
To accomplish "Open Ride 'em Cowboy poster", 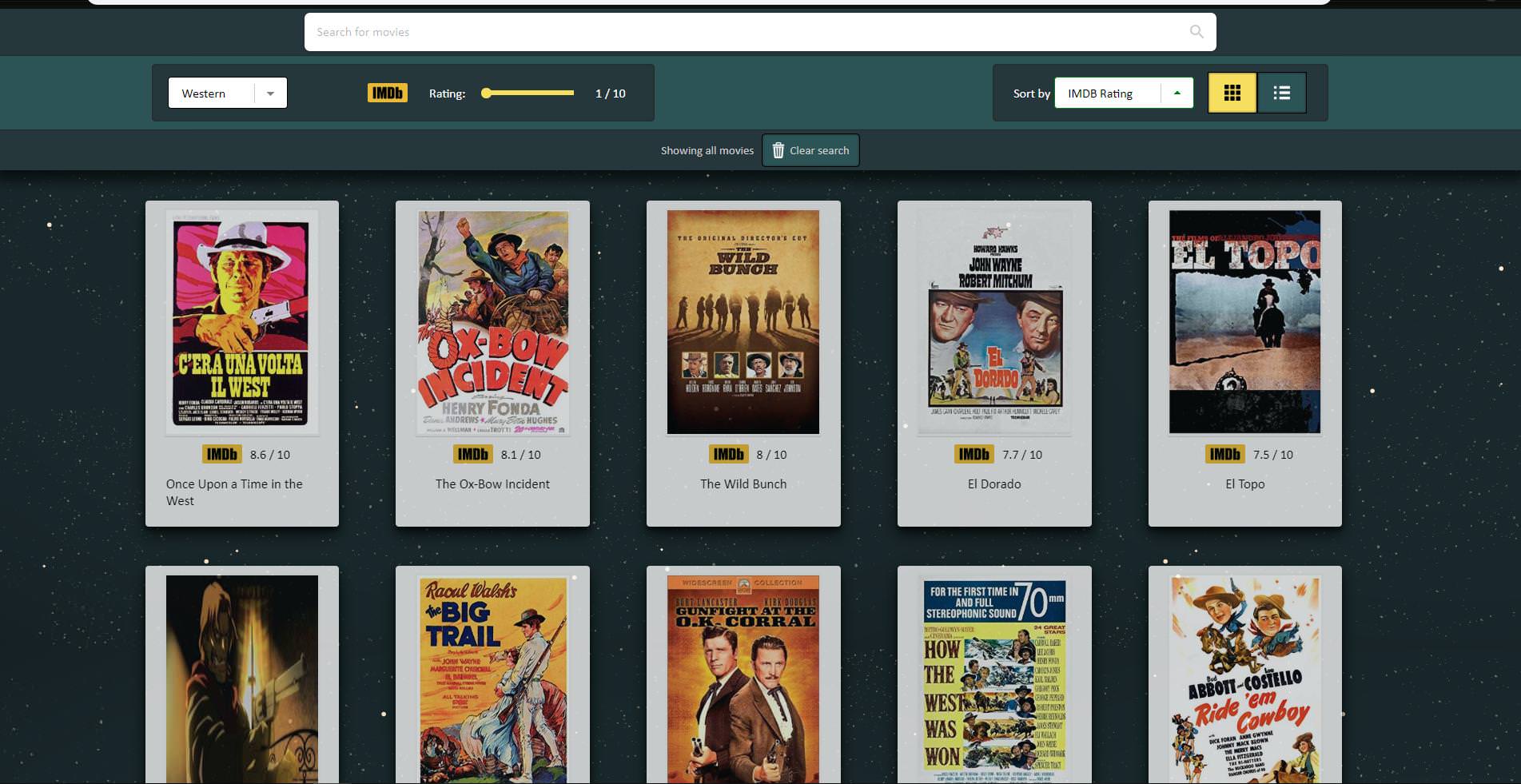I will coord(1245,679).
